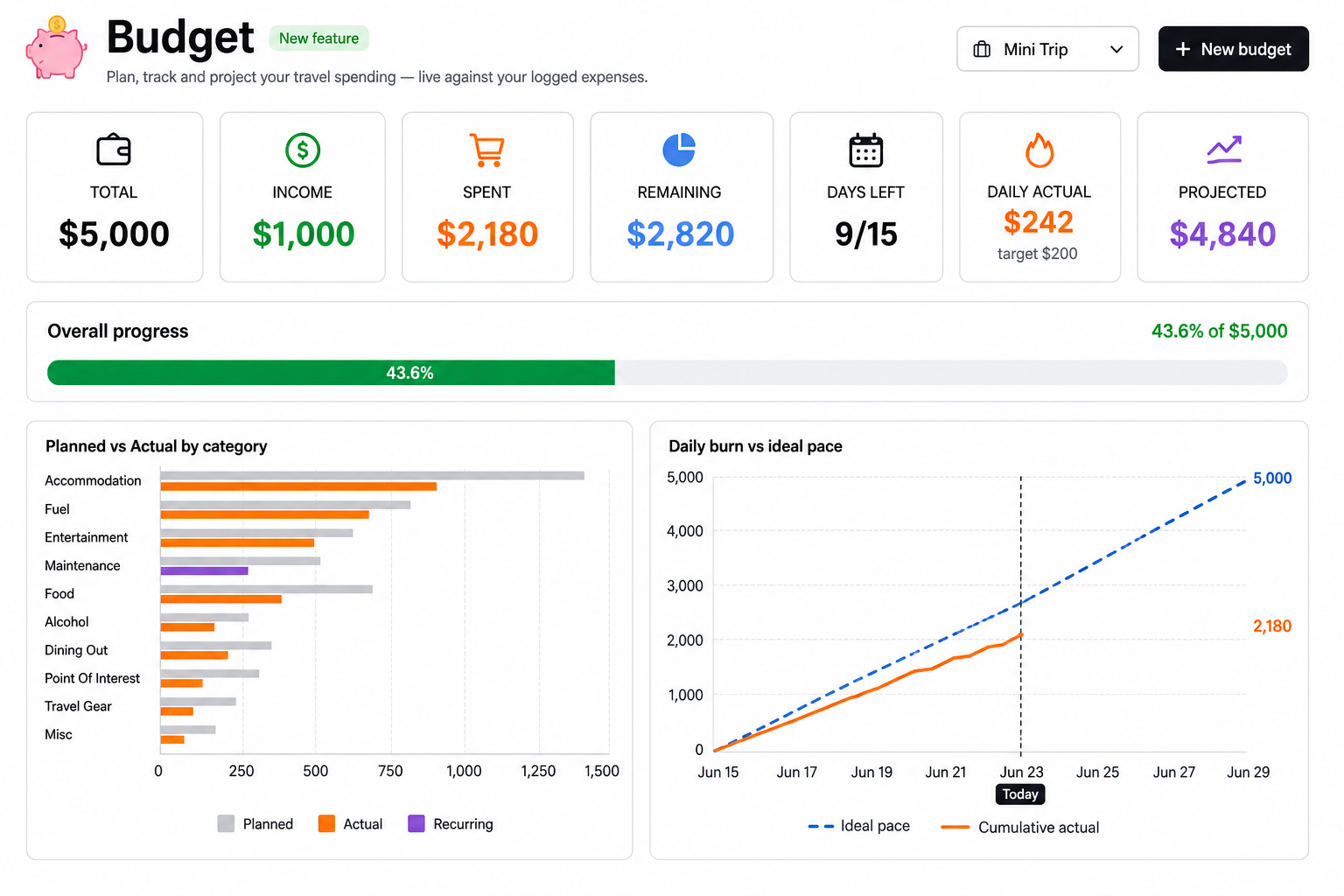Click the orange shopping cart Spent icon
The image size is (1344, 896).
(x=486, y=150)
